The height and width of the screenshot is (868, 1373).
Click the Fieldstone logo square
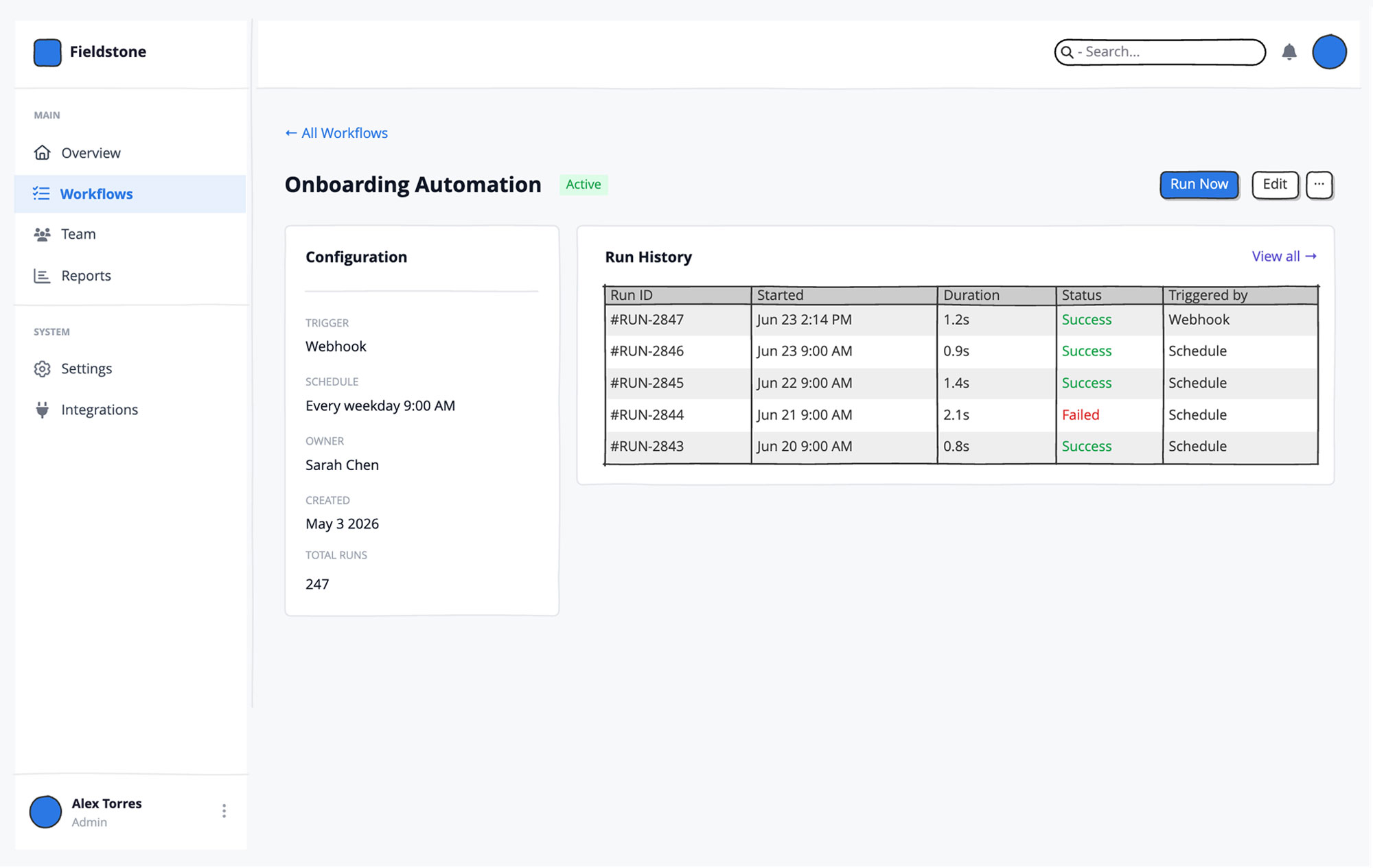[47, 52]
